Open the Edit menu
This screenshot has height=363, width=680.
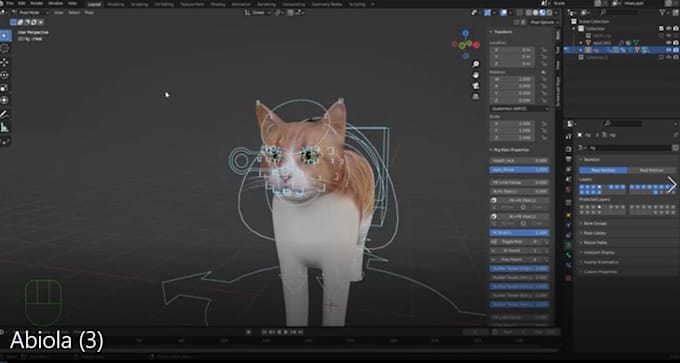click(22, 3)
